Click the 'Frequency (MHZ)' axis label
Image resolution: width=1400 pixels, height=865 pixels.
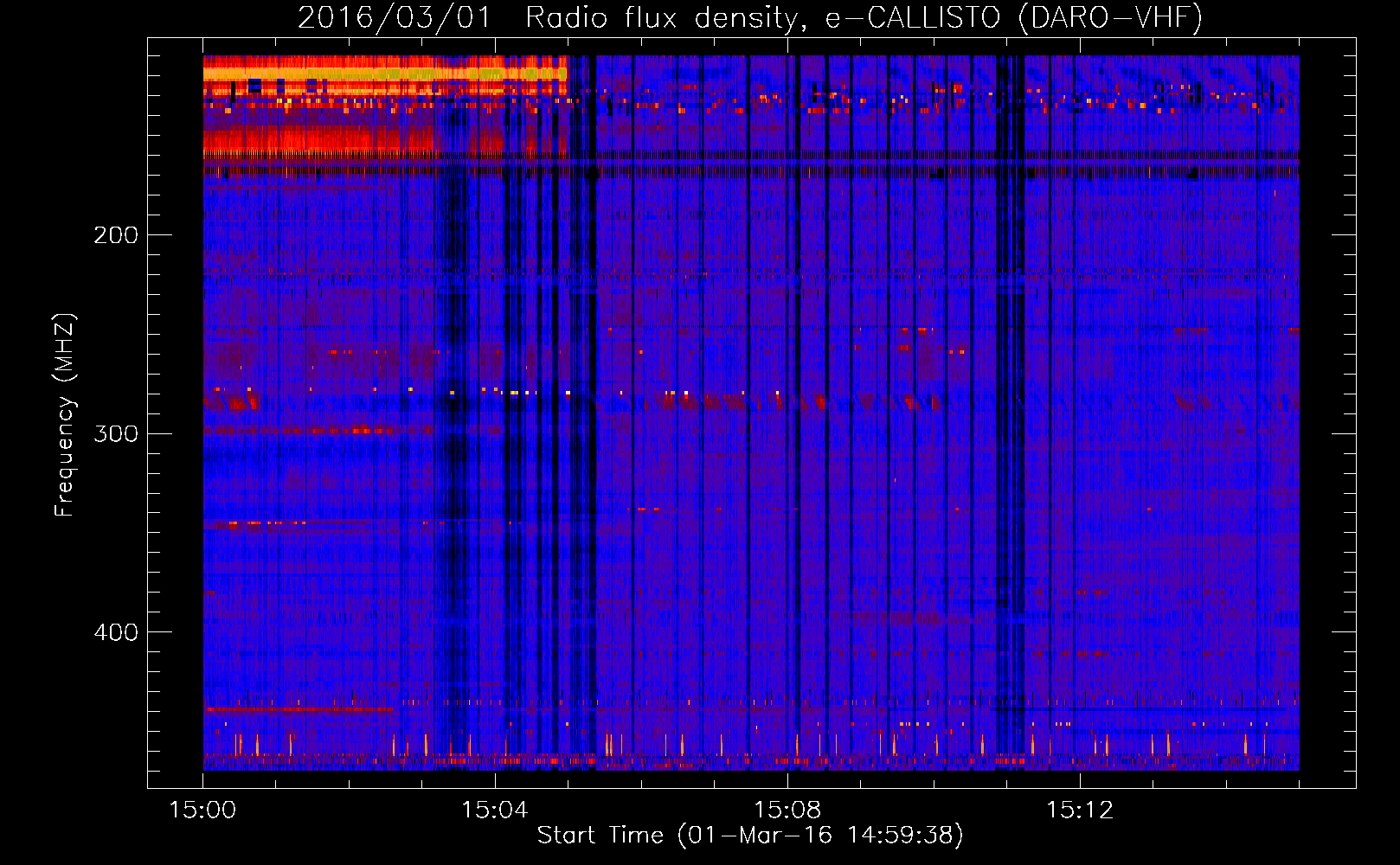click(x=65, y=415)
